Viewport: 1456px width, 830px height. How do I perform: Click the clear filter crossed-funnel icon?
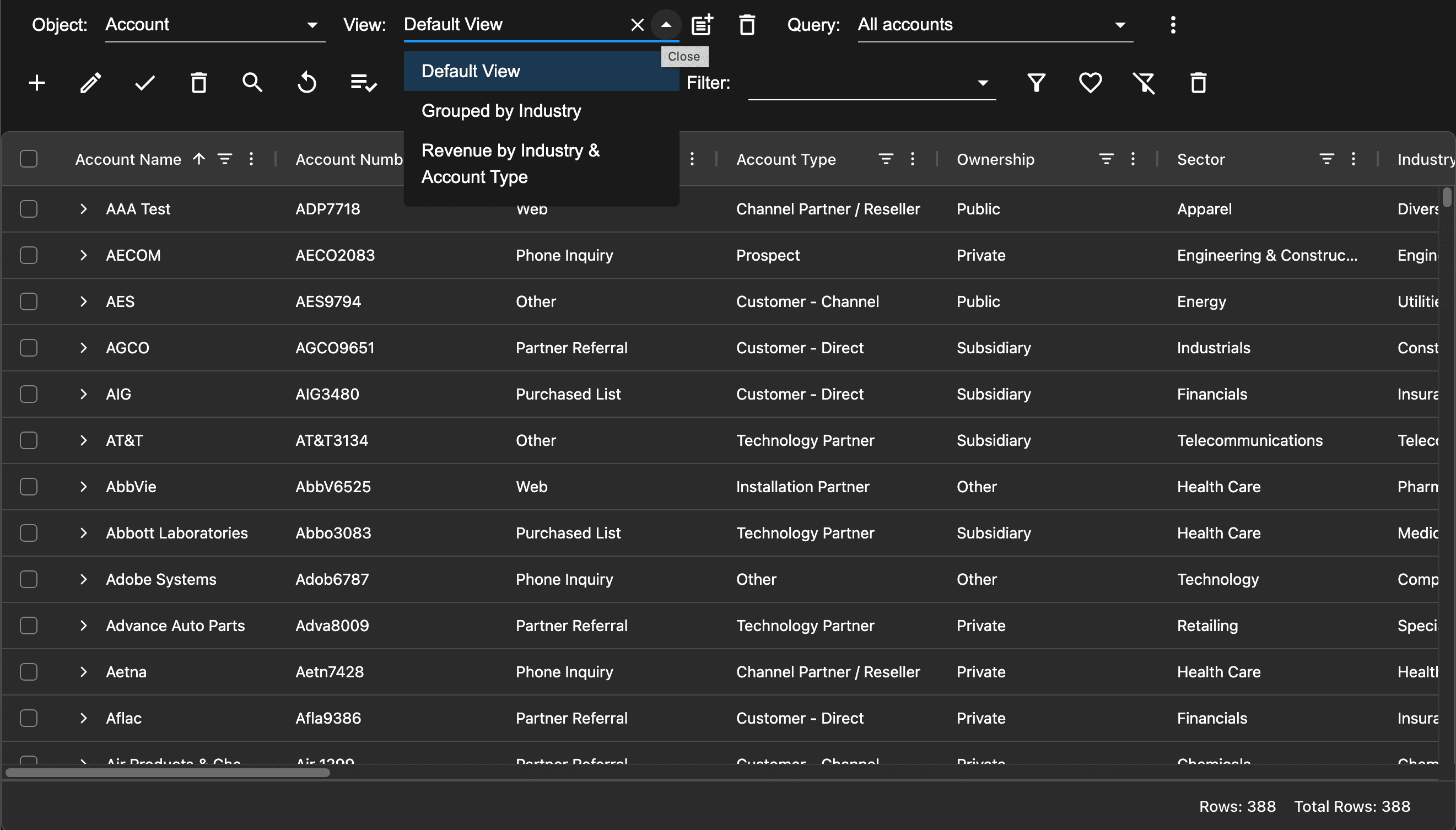tap(1144, 83)
